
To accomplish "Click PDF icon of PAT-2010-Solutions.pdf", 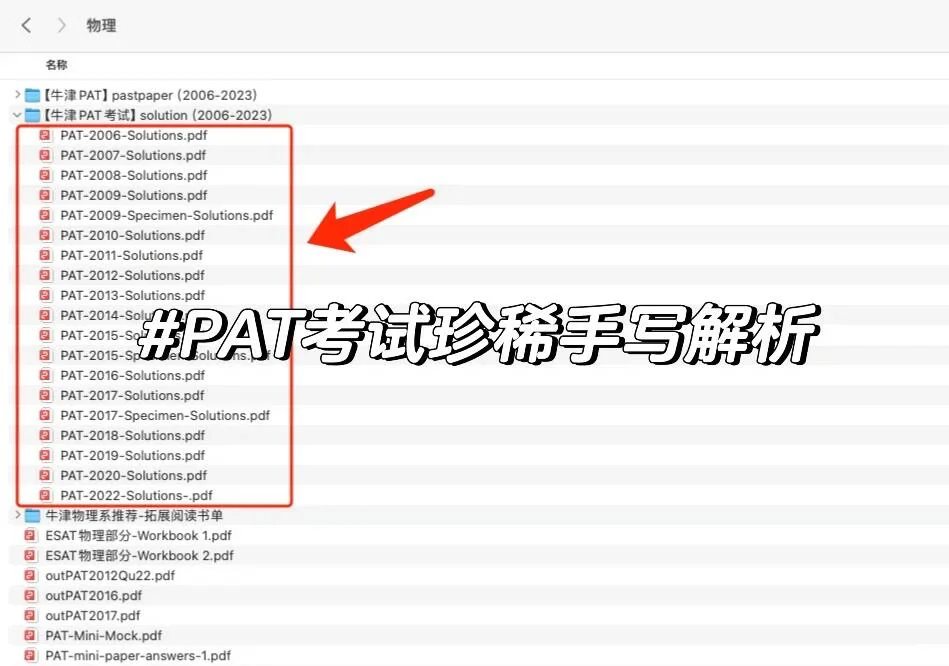I will coord(45,235).
